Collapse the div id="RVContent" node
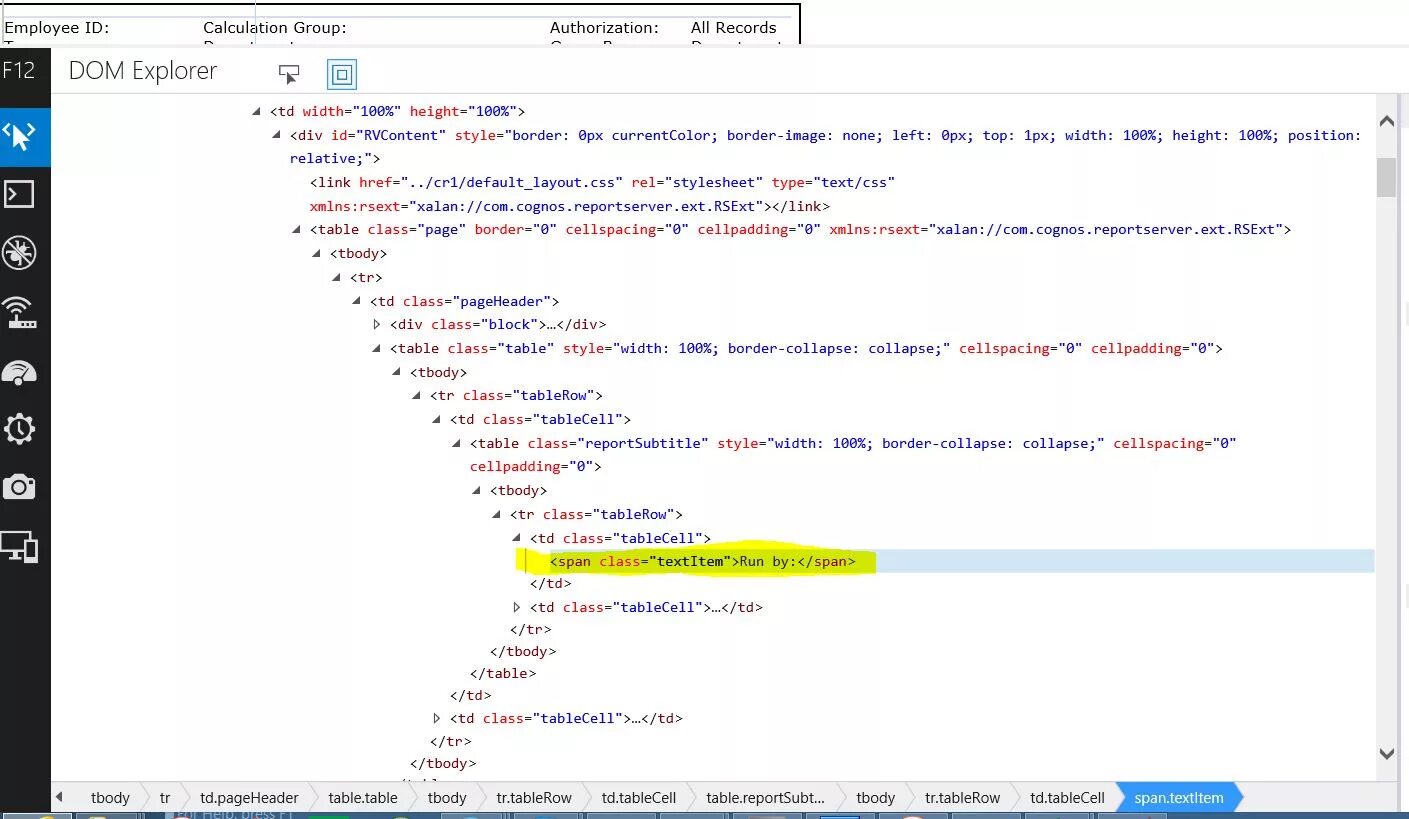 click(x=277, y=136)
